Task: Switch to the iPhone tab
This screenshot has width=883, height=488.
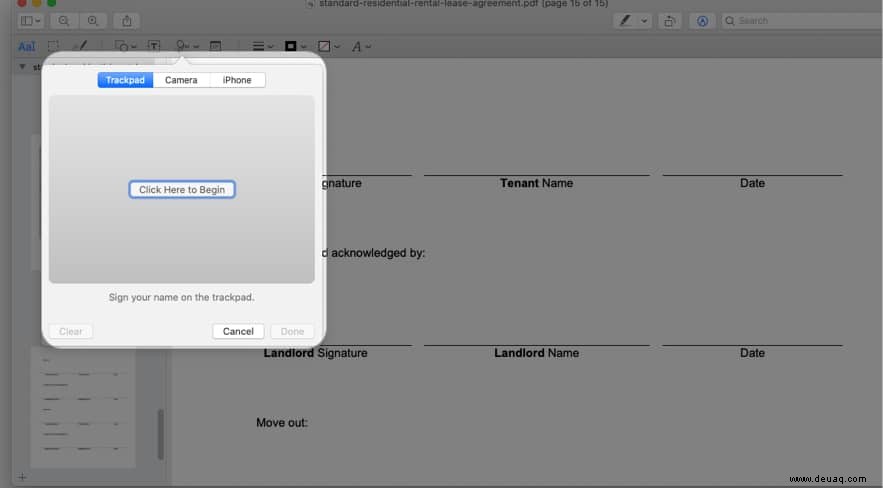Action: [x=237, y=80]
